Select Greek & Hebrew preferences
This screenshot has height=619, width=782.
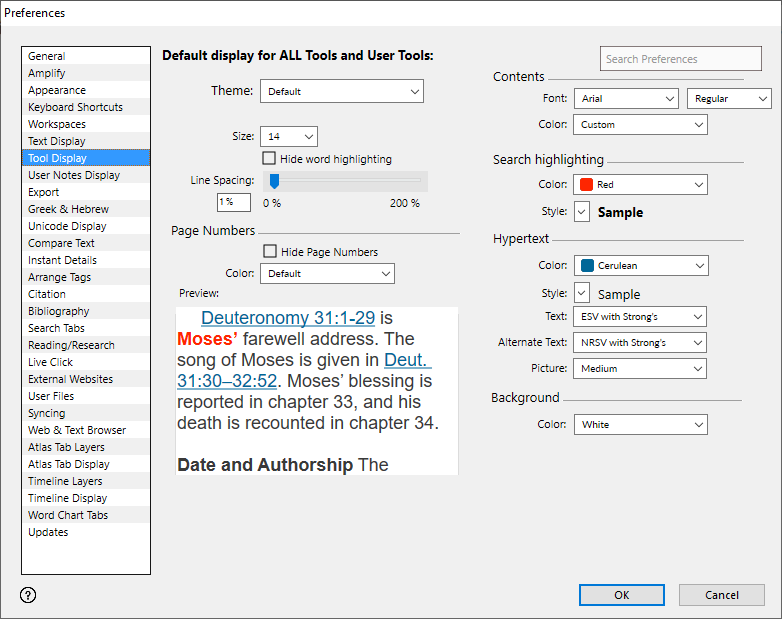click(x=68, y=209)
